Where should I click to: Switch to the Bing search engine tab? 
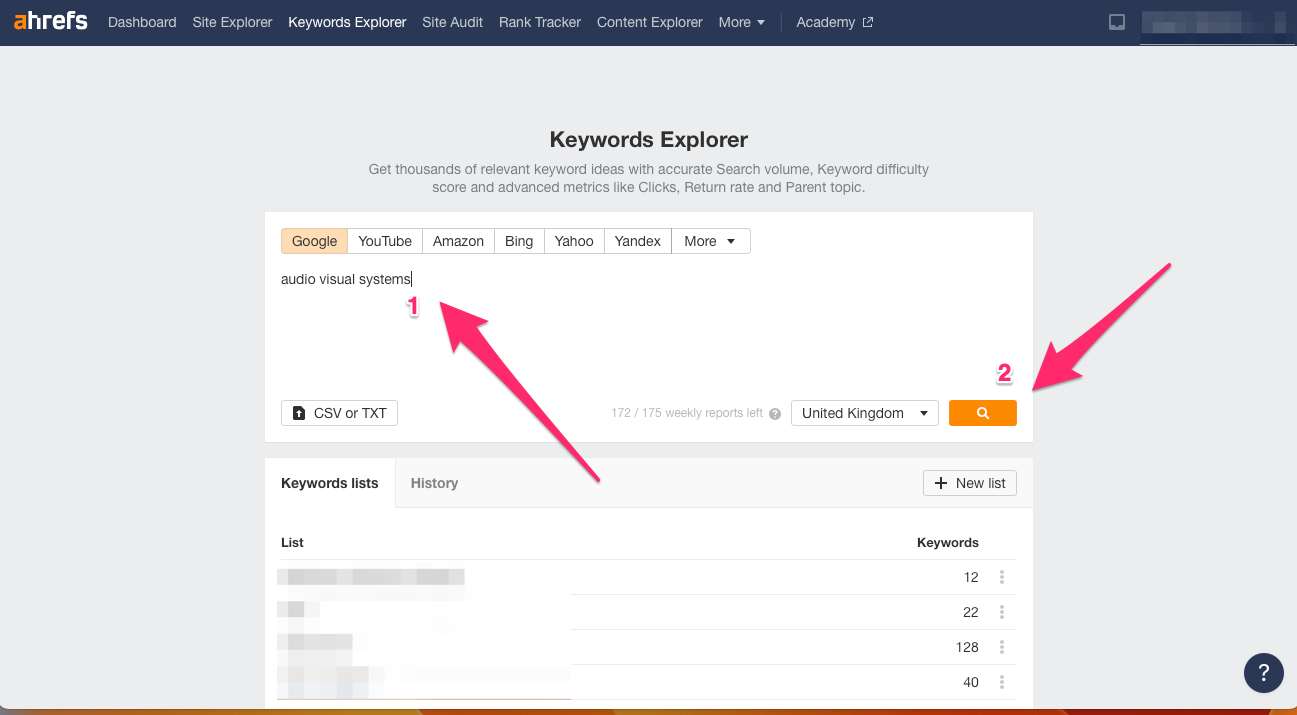(519, 241)
